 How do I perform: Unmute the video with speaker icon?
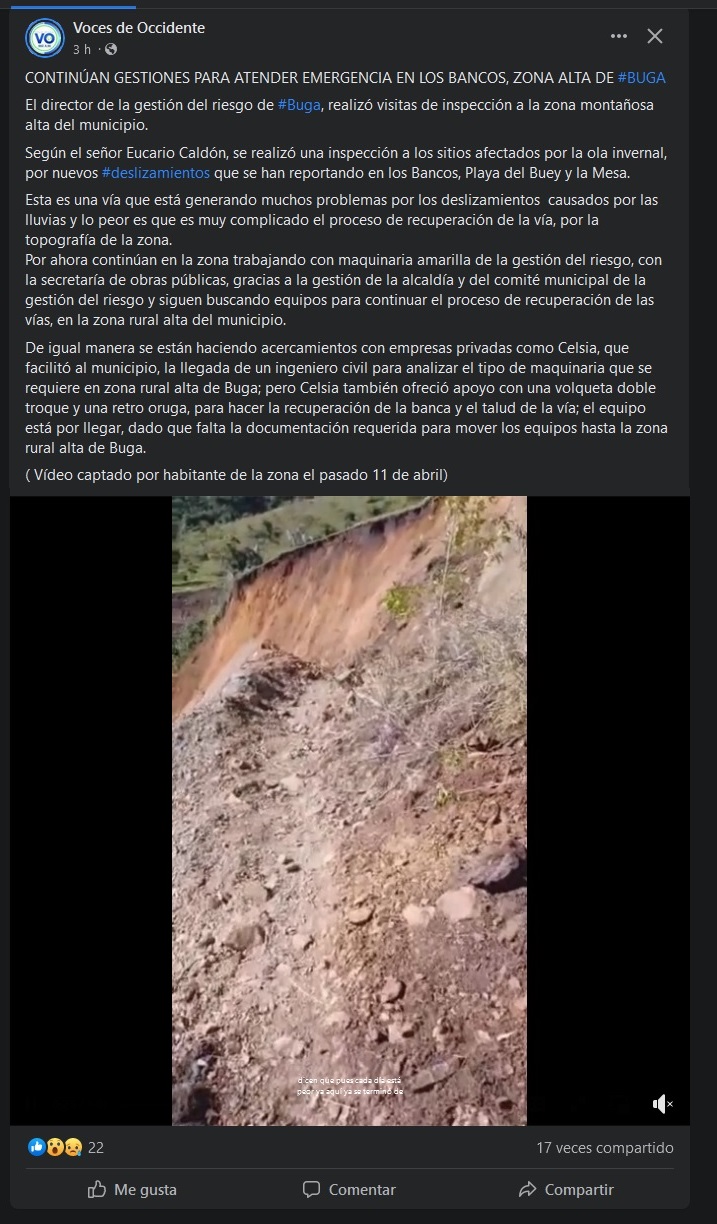click(662, 1104)
